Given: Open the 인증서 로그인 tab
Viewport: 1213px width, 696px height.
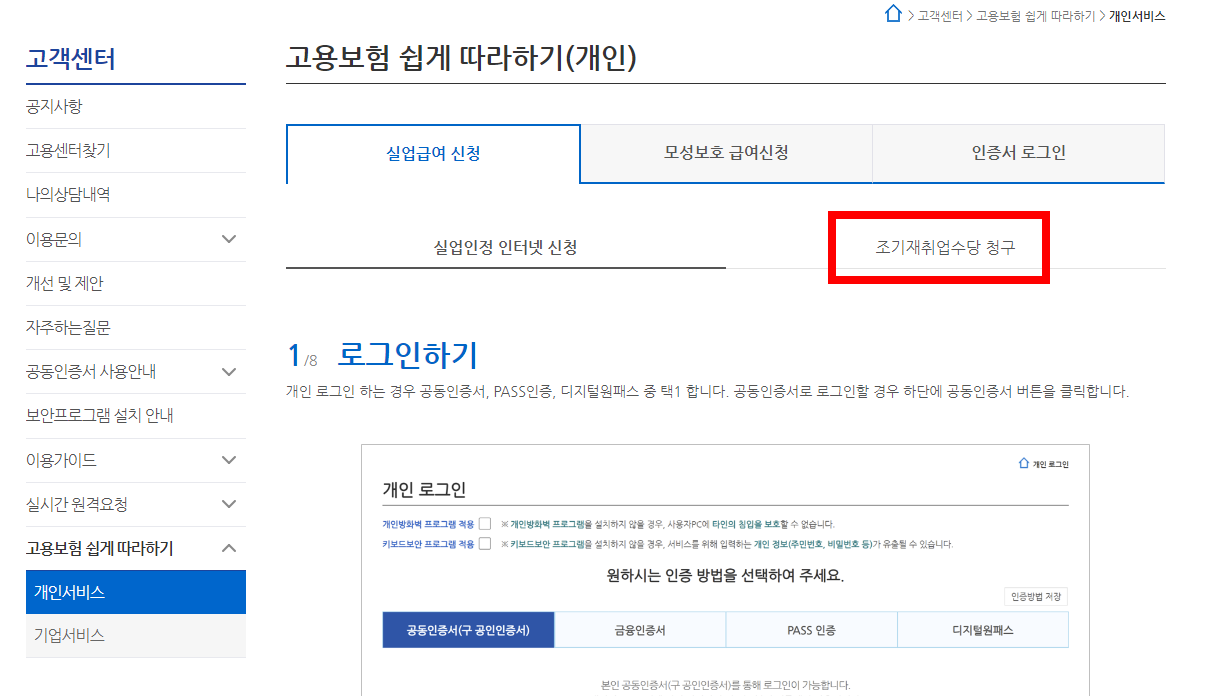Looking at the screenshot, I should pos(1017,153).
